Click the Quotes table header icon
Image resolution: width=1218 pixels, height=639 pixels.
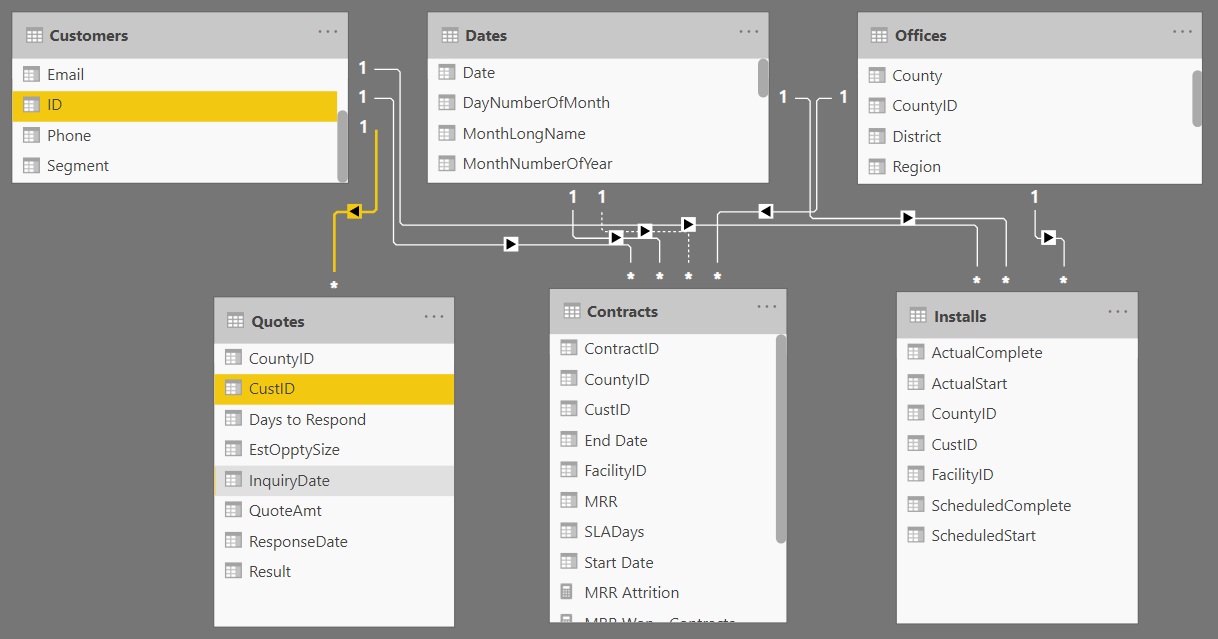click(x=235, y=321)
